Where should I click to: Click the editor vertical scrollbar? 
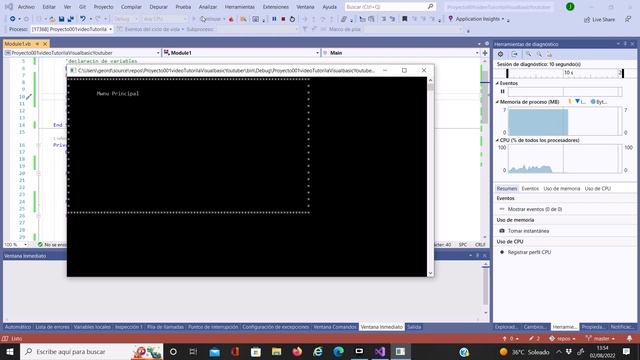[485, 148]
